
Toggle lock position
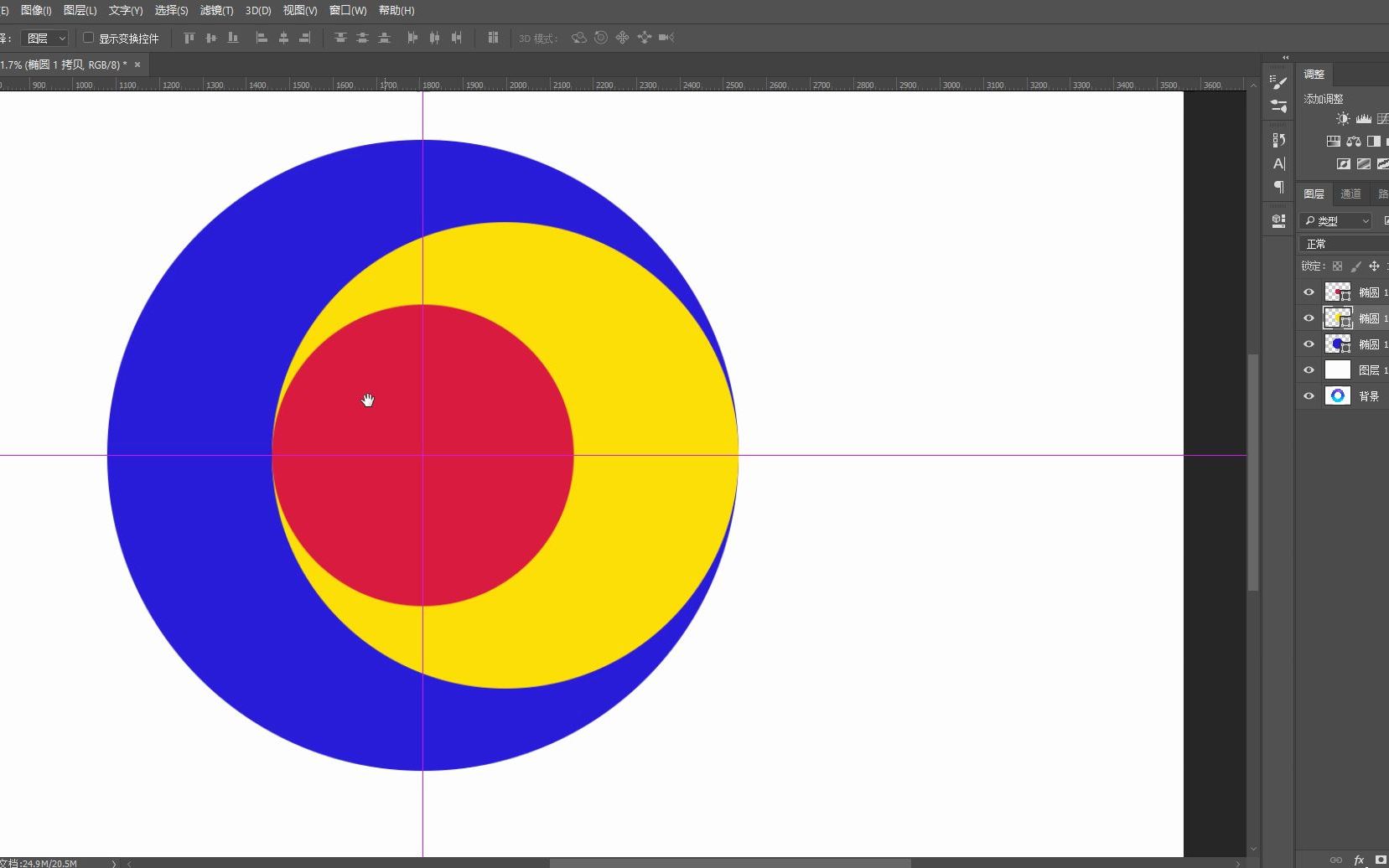click(1374, 266)
